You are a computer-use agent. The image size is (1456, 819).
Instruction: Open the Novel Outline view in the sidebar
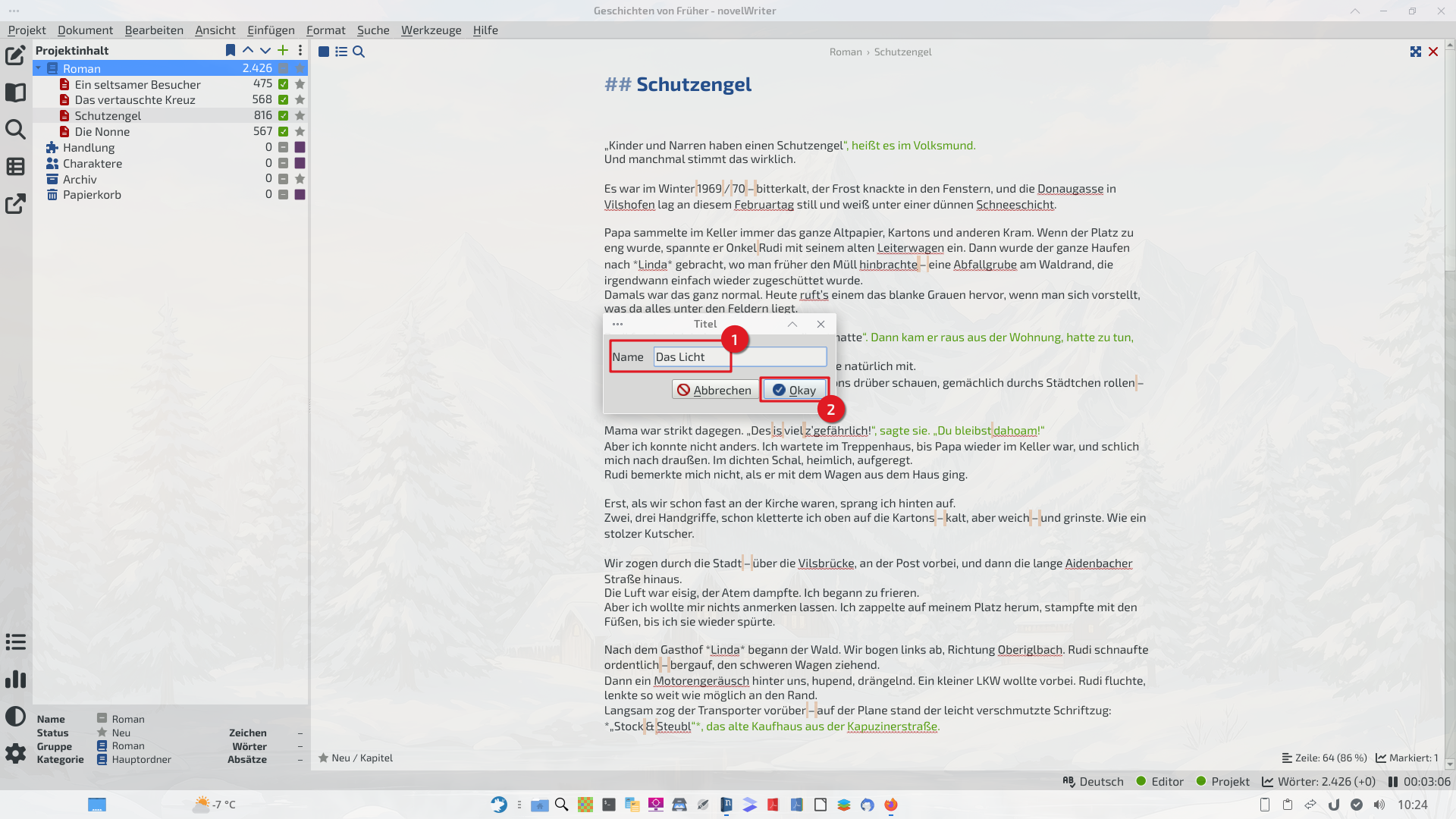point(15,166)
